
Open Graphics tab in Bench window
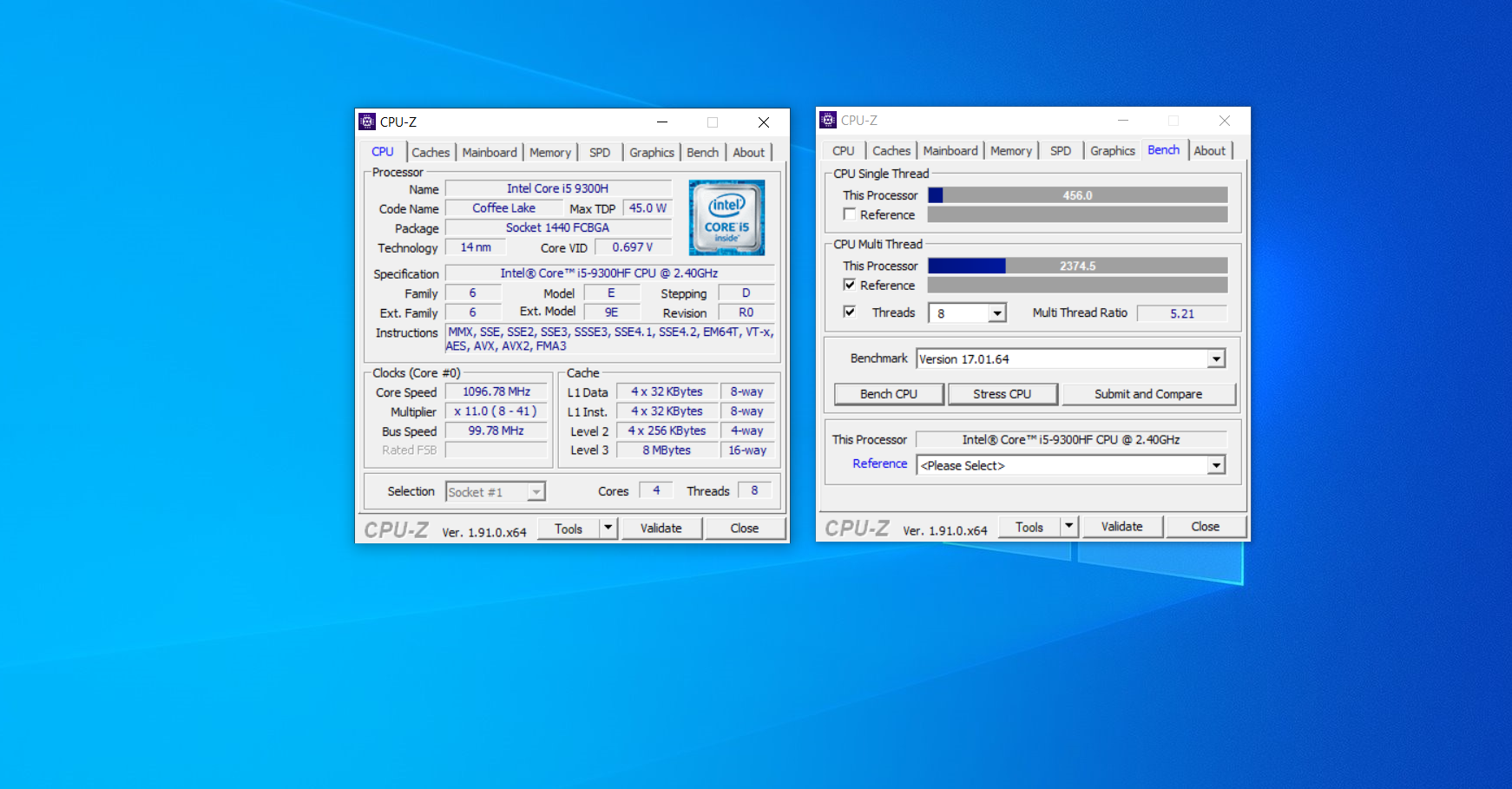pos(1113,151)
